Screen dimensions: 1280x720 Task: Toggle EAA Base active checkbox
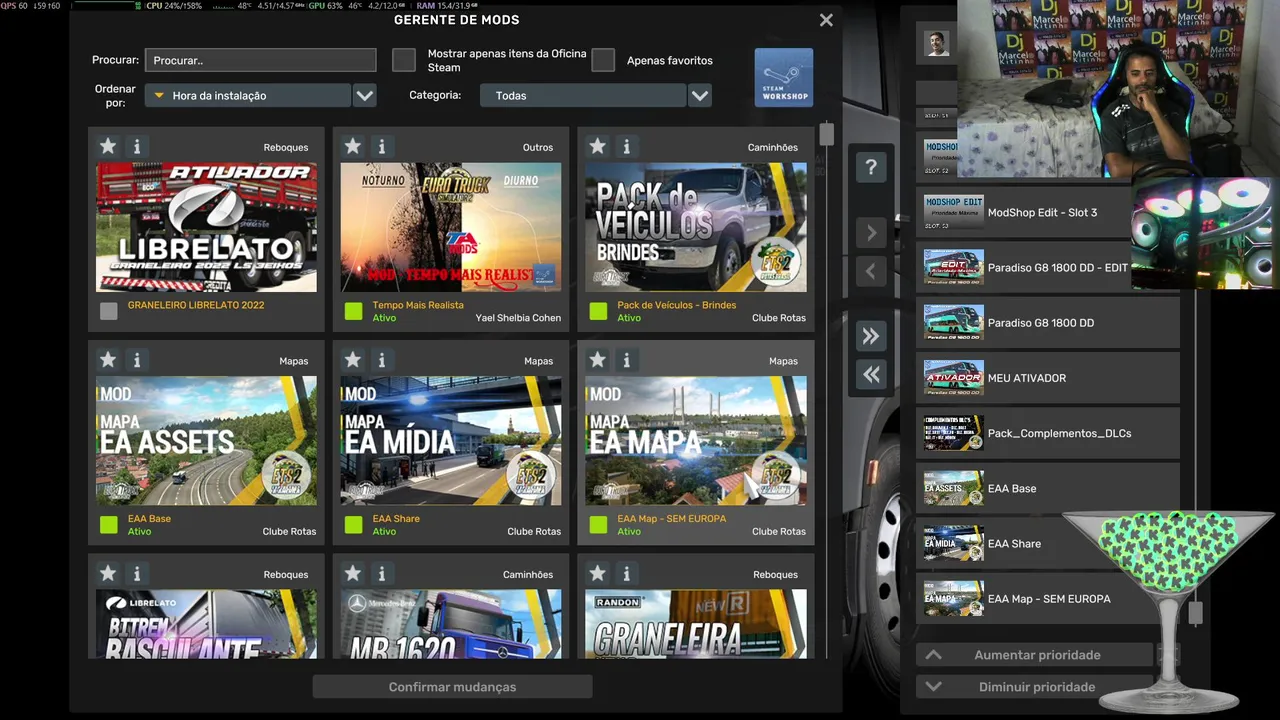pos(109,524)
